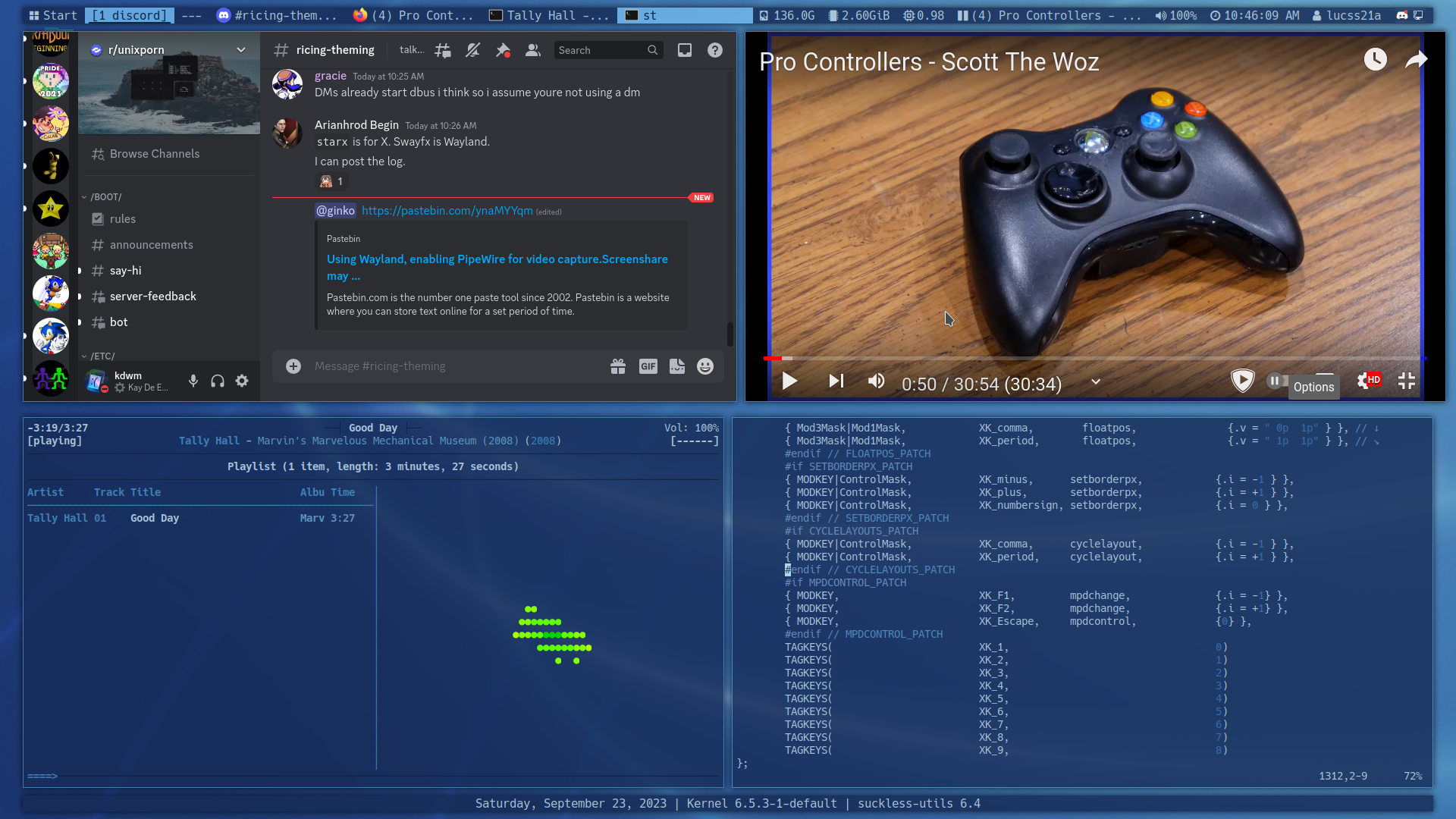Toggle headphone deafen in Discord user panel
This screenshot has width=1456, height=819.
[218, 381]
